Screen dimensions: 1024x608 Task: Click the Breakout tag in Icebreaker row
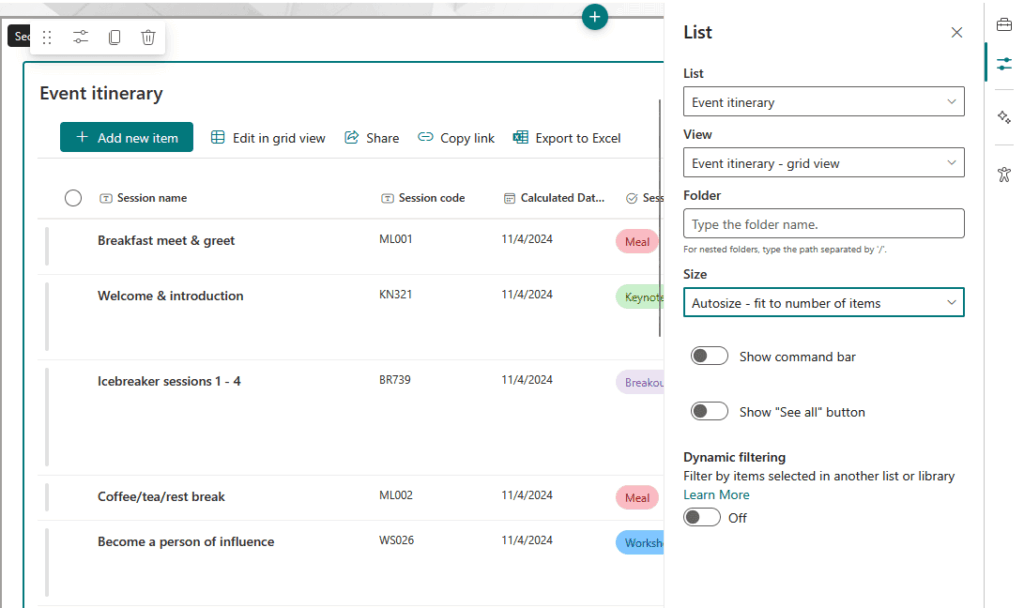click(640, 383)
